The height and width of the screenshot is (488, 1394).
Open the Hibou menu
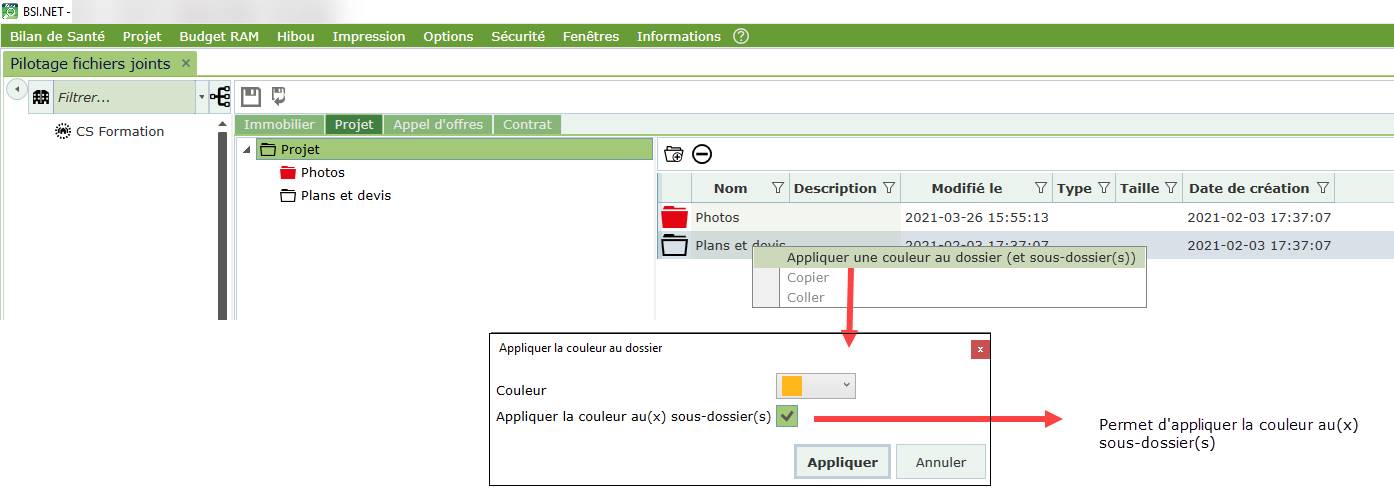pyautogui.click(x=295, y=36)
